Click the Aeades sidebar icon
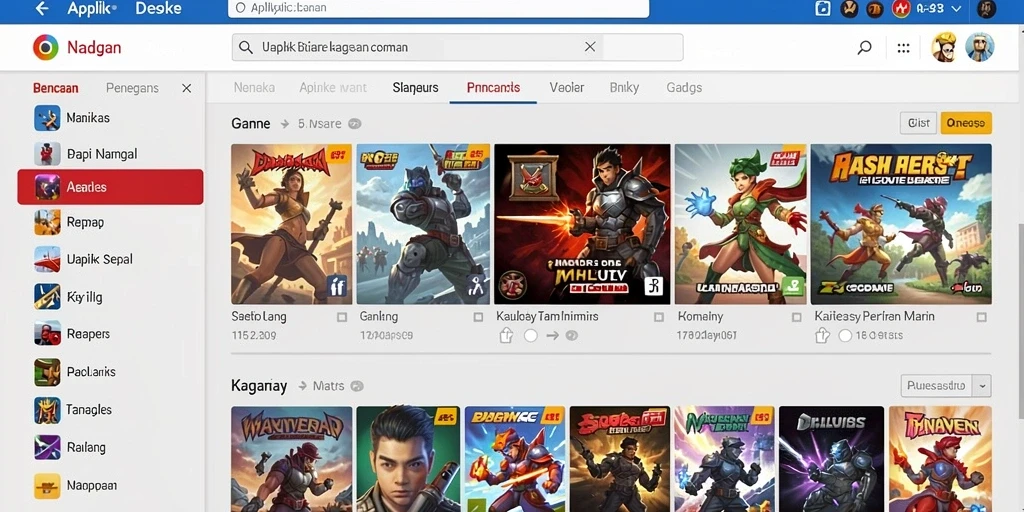This screenshot has height=512, width=1024. (47, 187)
